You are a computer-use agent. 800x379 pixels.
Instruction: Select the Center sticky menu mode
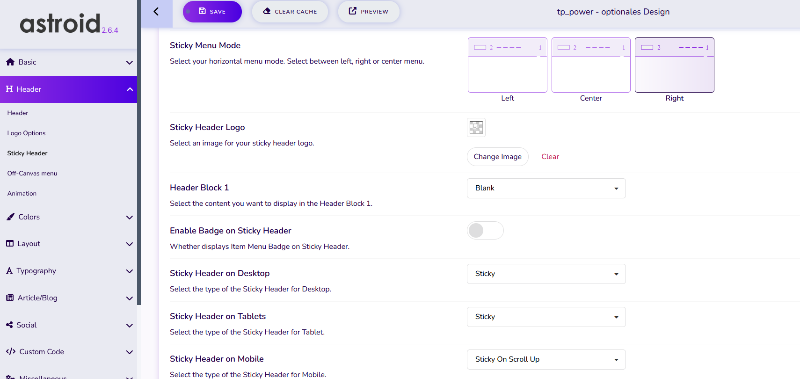tap(591, 65)
